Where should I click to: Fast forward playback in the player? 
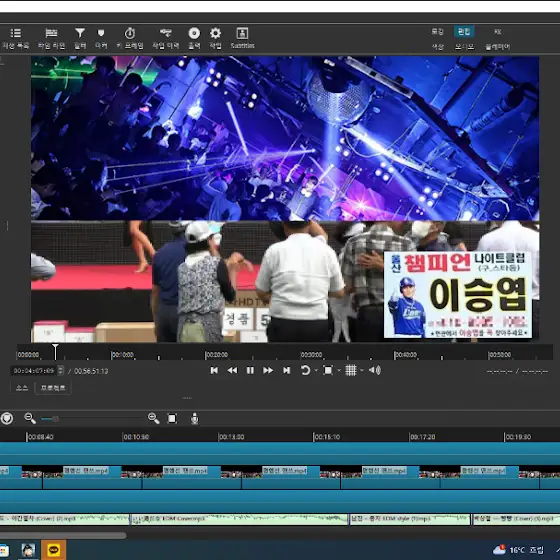coord(268,370)
